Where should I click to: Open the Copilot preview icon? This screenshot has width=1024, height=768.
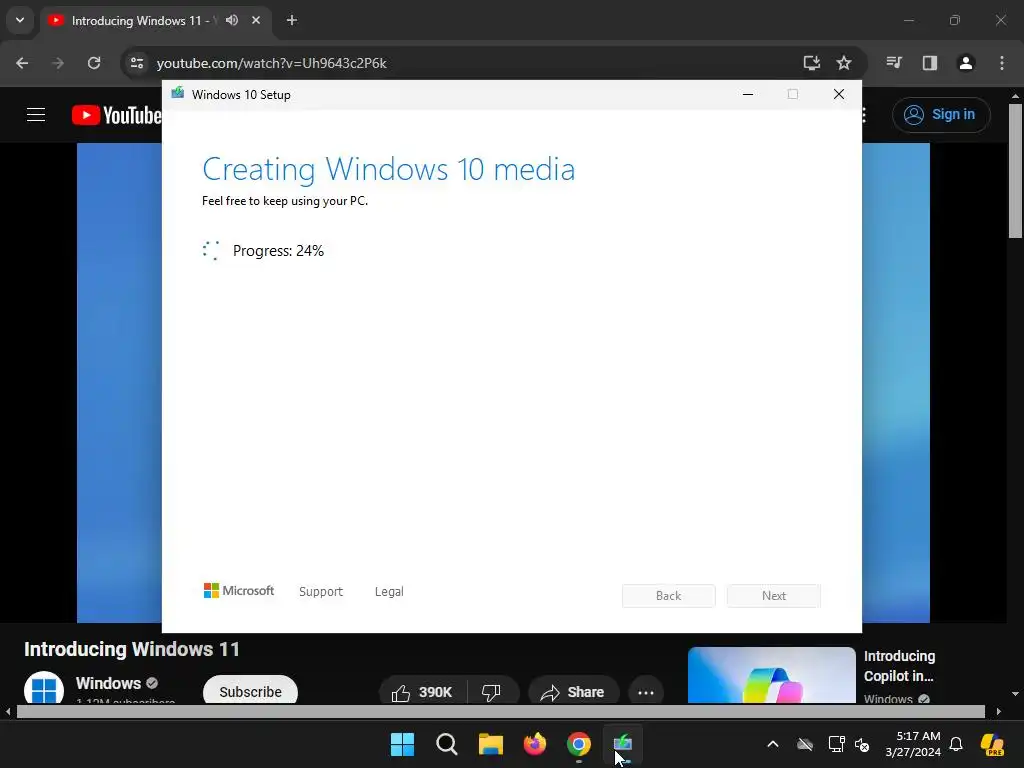pos(992,744)
